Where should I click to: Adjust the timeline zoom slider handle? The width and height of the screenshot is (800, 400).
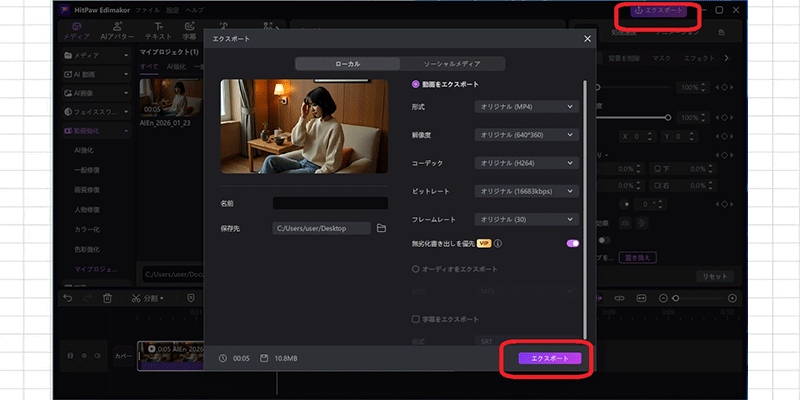coord(676,298)
